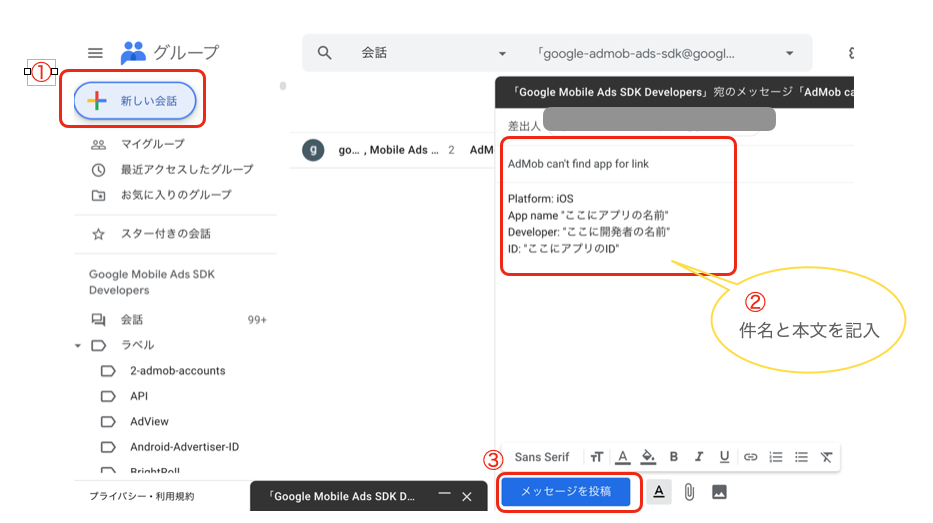Collapse the ラベル tree section
The height and width of the screenshot is (523, 933).
pos(78,346)
